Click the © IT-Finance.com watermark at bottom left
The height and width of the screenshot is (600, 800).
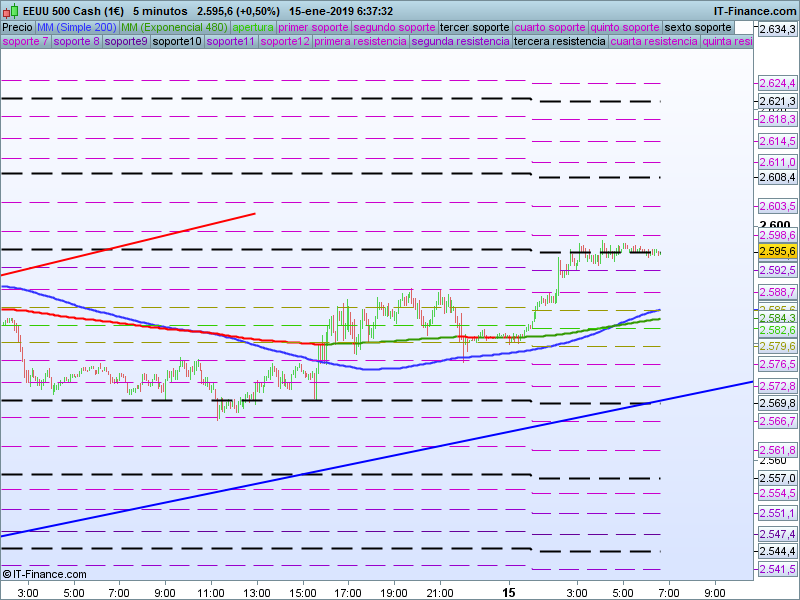[x=45, y=574]
